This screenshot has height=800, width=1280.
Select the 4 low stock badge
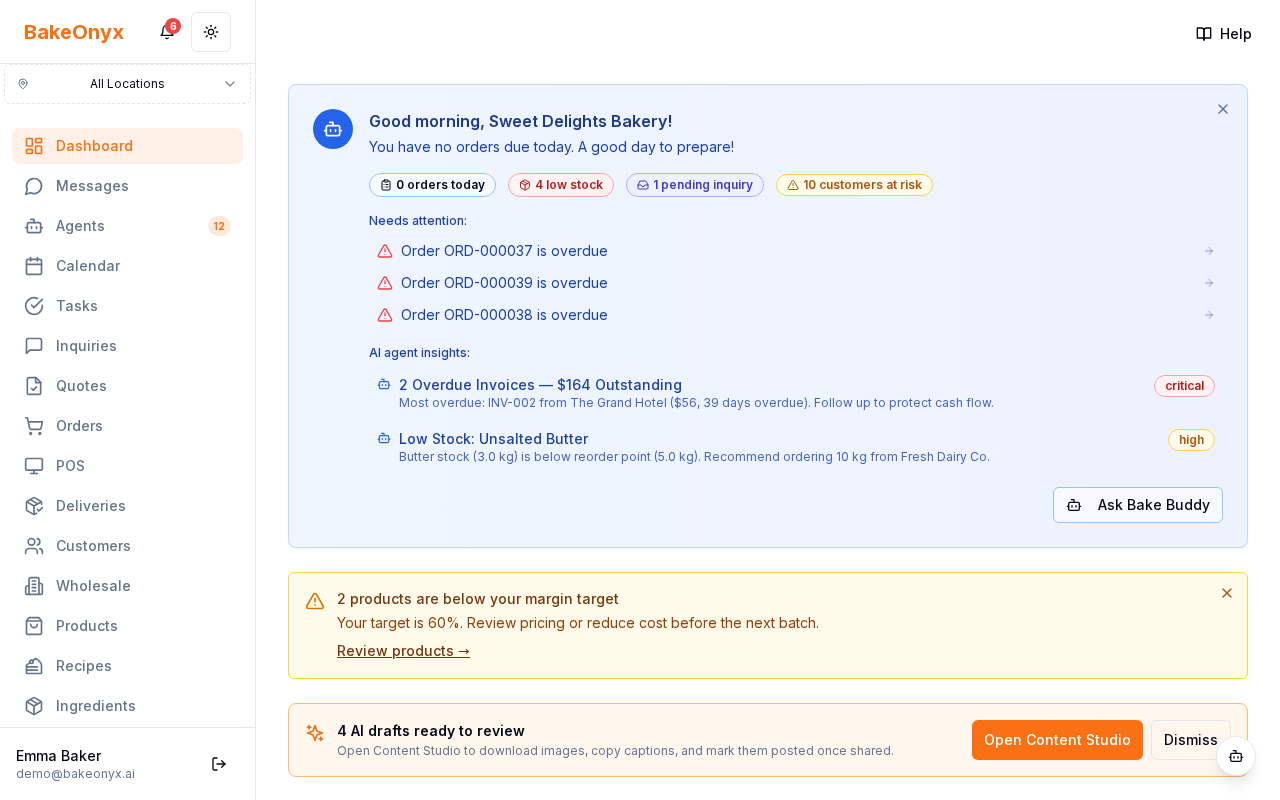(x=561, y=185)
